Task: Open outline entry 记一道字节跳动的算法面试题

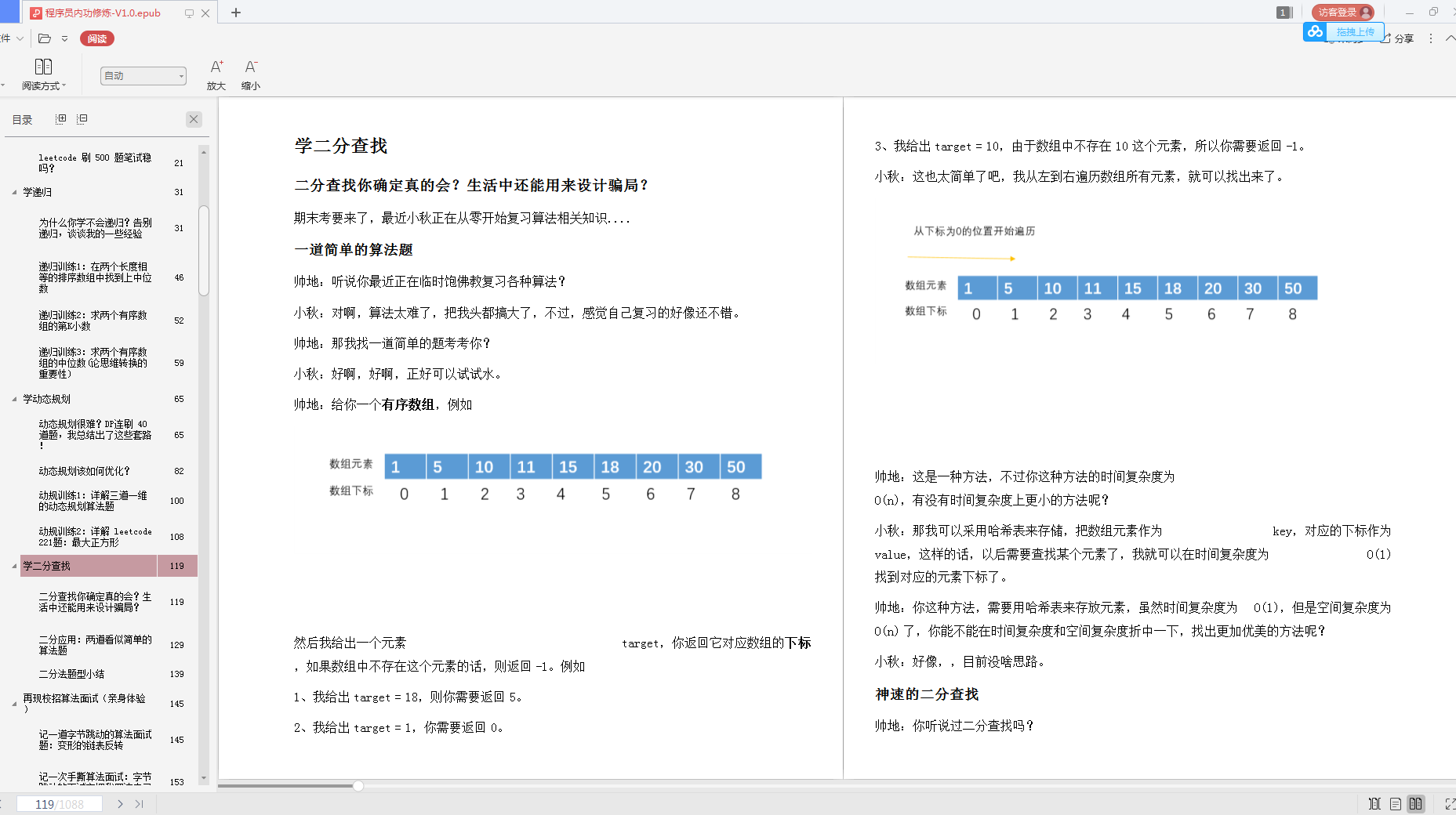Action: [95, 740]
